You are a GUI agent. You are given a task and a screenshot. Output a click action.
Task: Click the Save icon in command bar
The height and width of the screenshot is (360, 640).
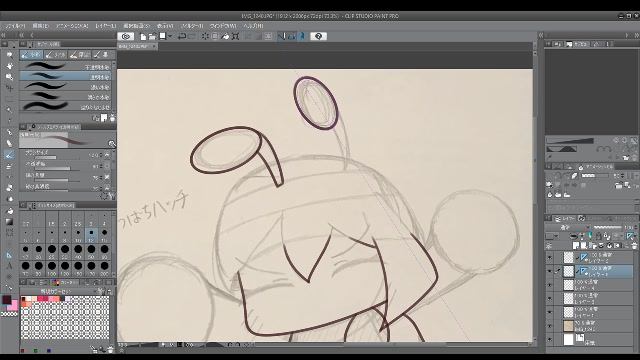162,36
